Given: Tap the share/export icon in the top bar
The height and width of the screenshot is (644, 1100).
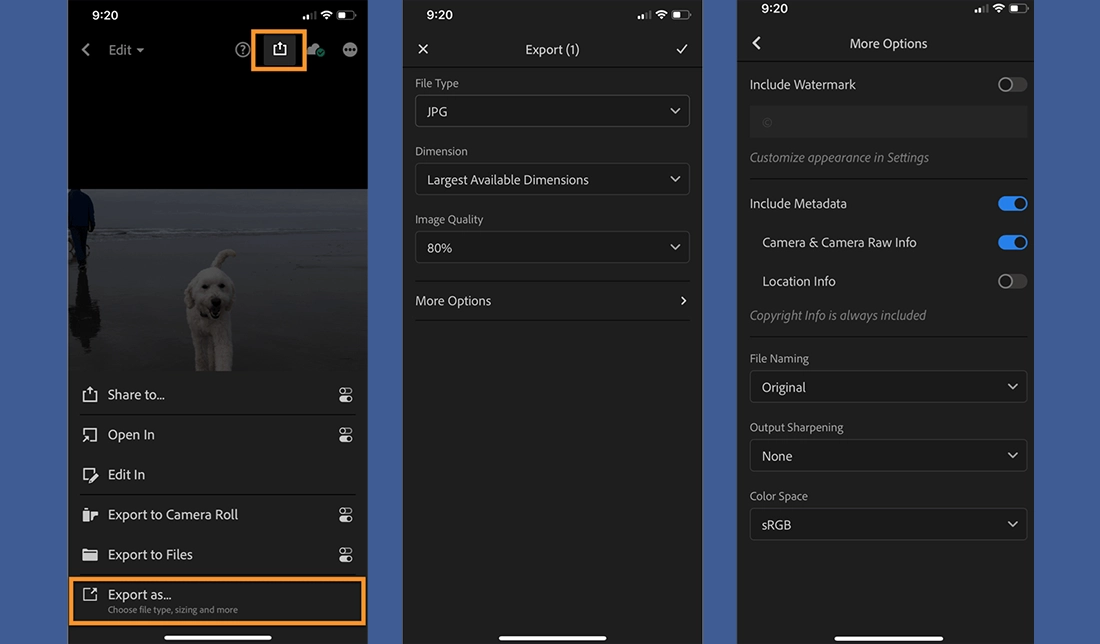Looking at the screenshot, I should click(x=280, y=50).
